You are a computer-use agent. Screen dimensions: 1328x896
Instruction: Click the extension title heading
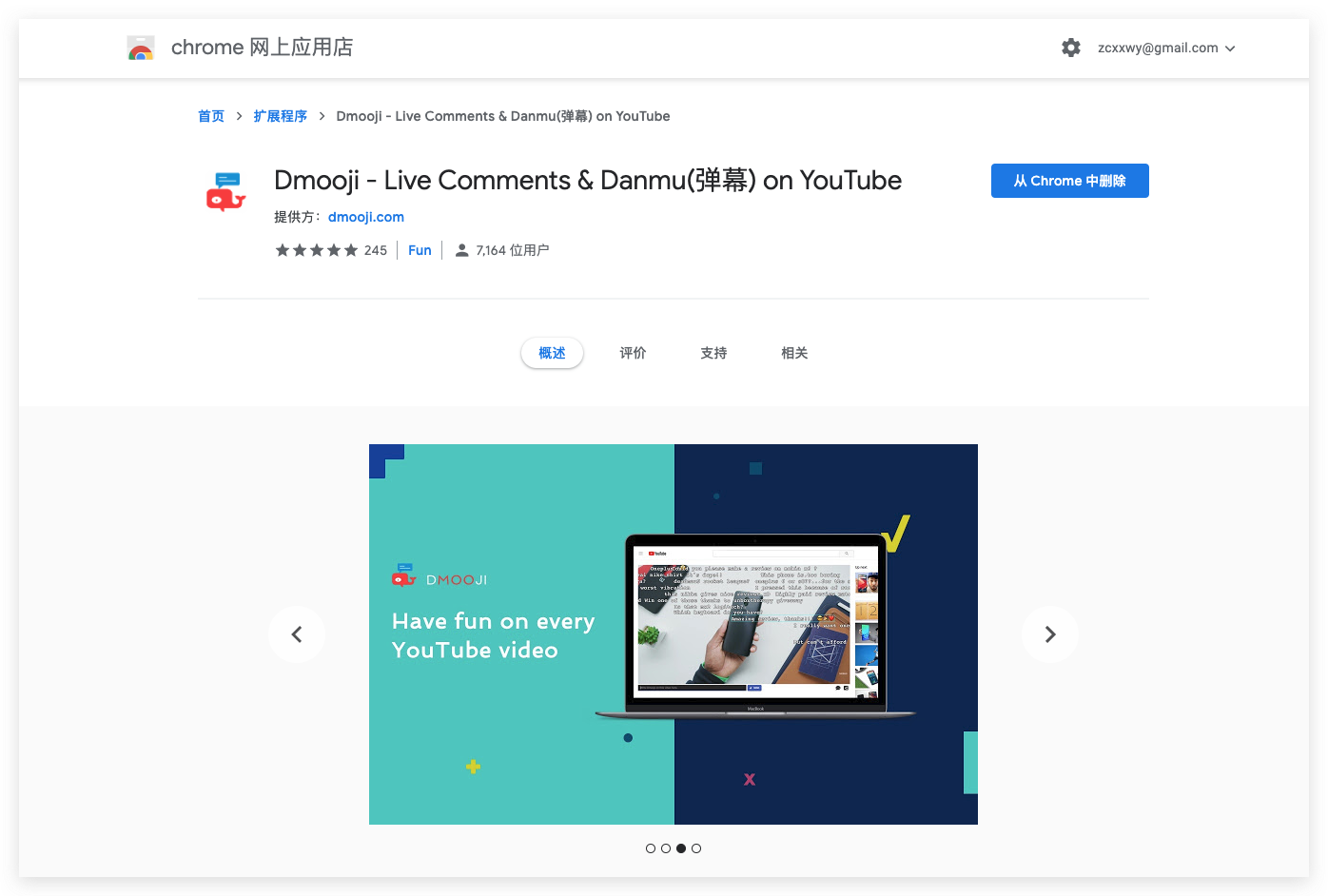[588, 180]
